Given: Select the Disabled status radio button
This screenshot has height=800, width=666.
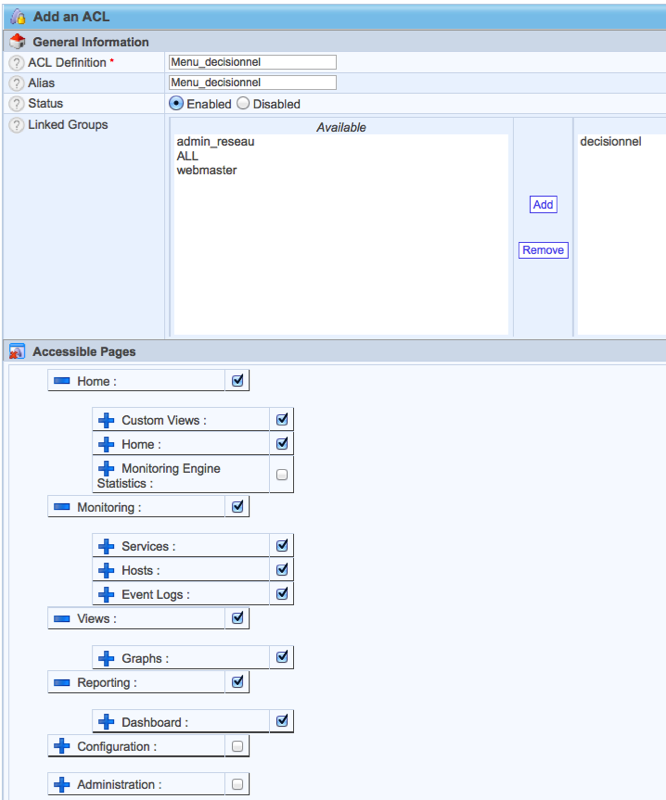Looking at the screenshot, I should click(243, 104).
